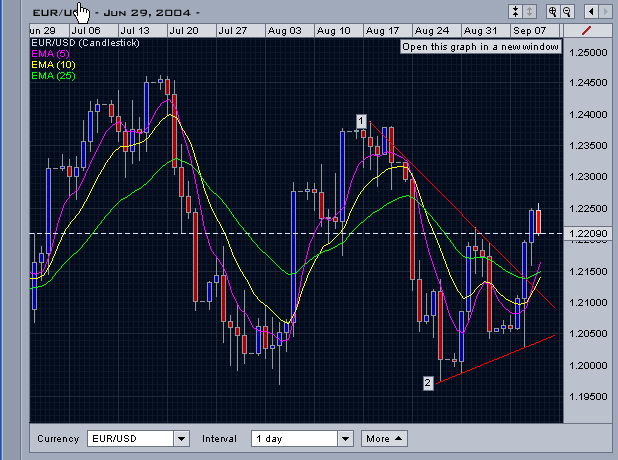Click the Aug 10 date header

click(x=339, y=30)
